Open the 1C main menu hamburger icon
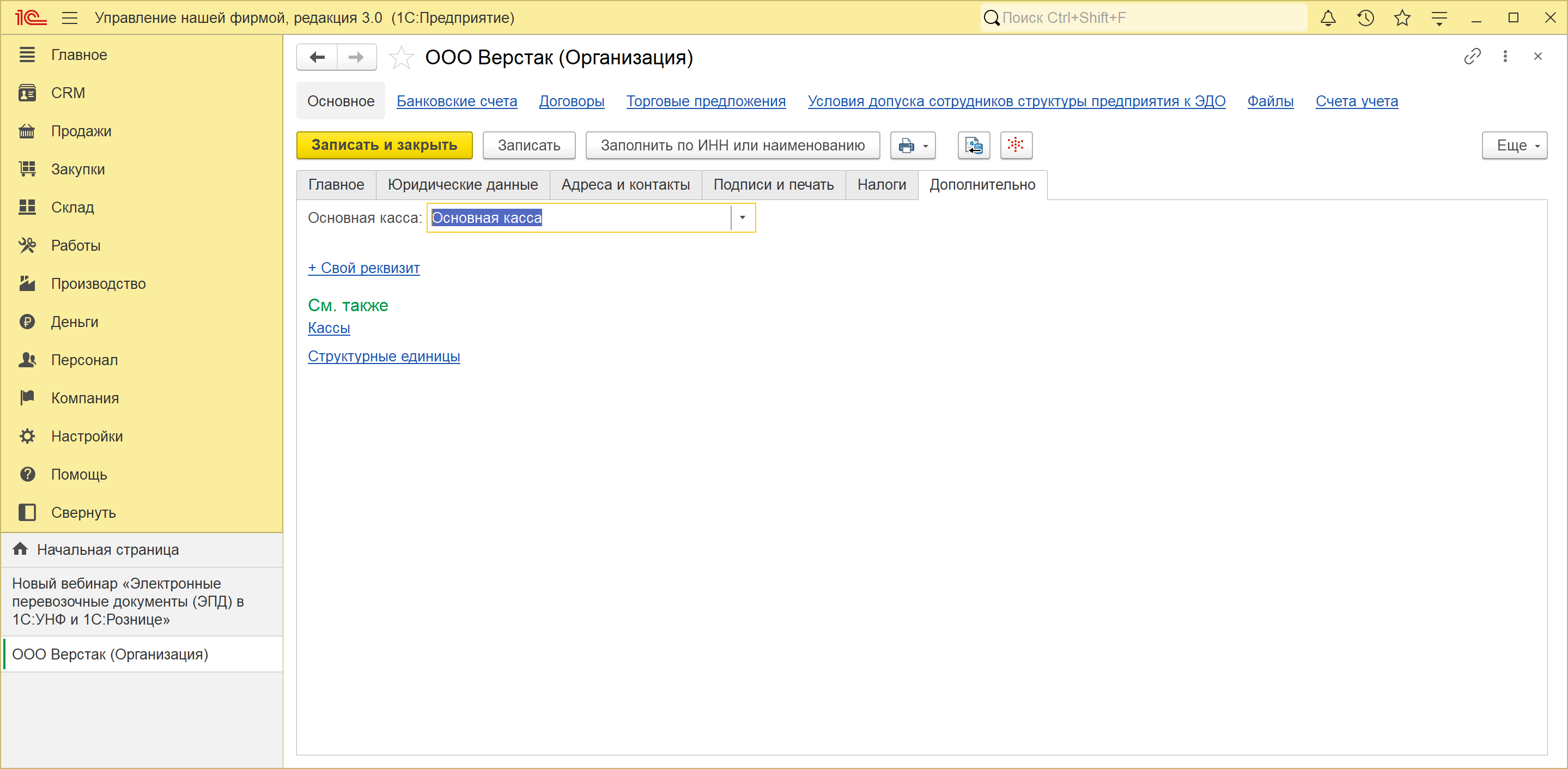Image resolution: width=1568 pixels, height=769 pixels. pos(69,17)
